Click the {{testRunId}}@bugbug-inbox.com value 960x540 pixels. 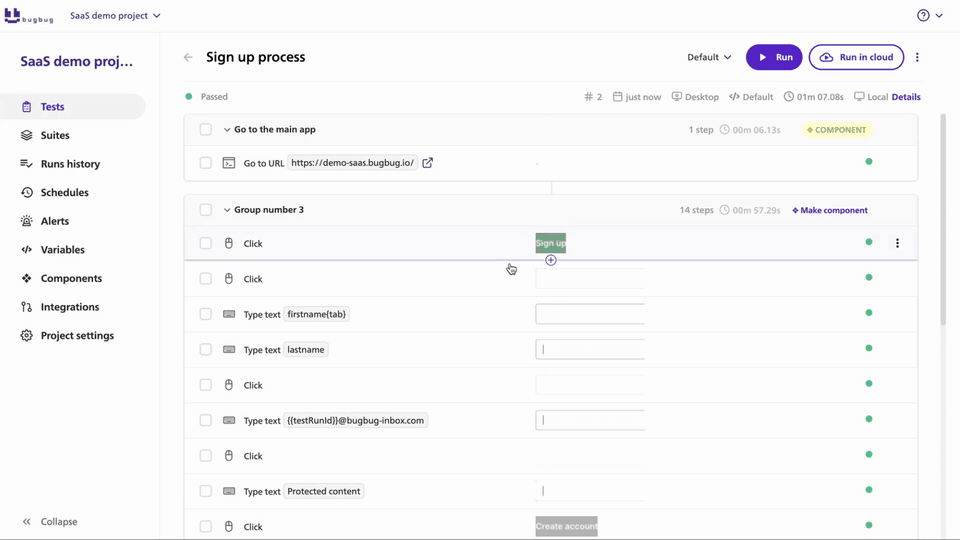tap(355, 421)
